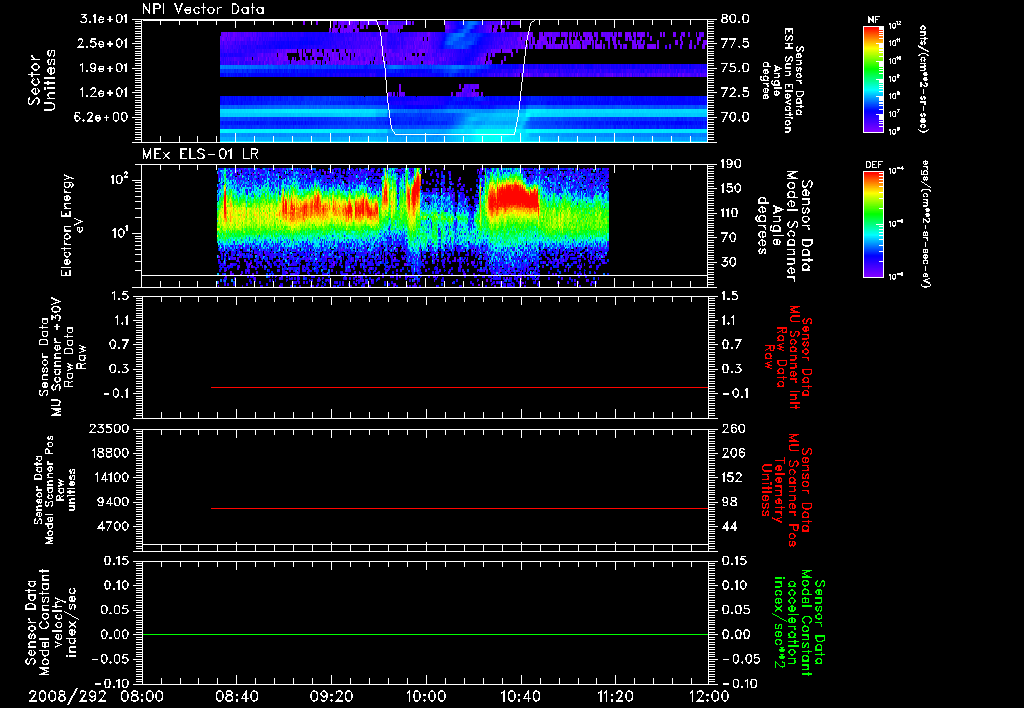
Task: Click the "9400" scanner position tick label
Action: tap(113, 502)
